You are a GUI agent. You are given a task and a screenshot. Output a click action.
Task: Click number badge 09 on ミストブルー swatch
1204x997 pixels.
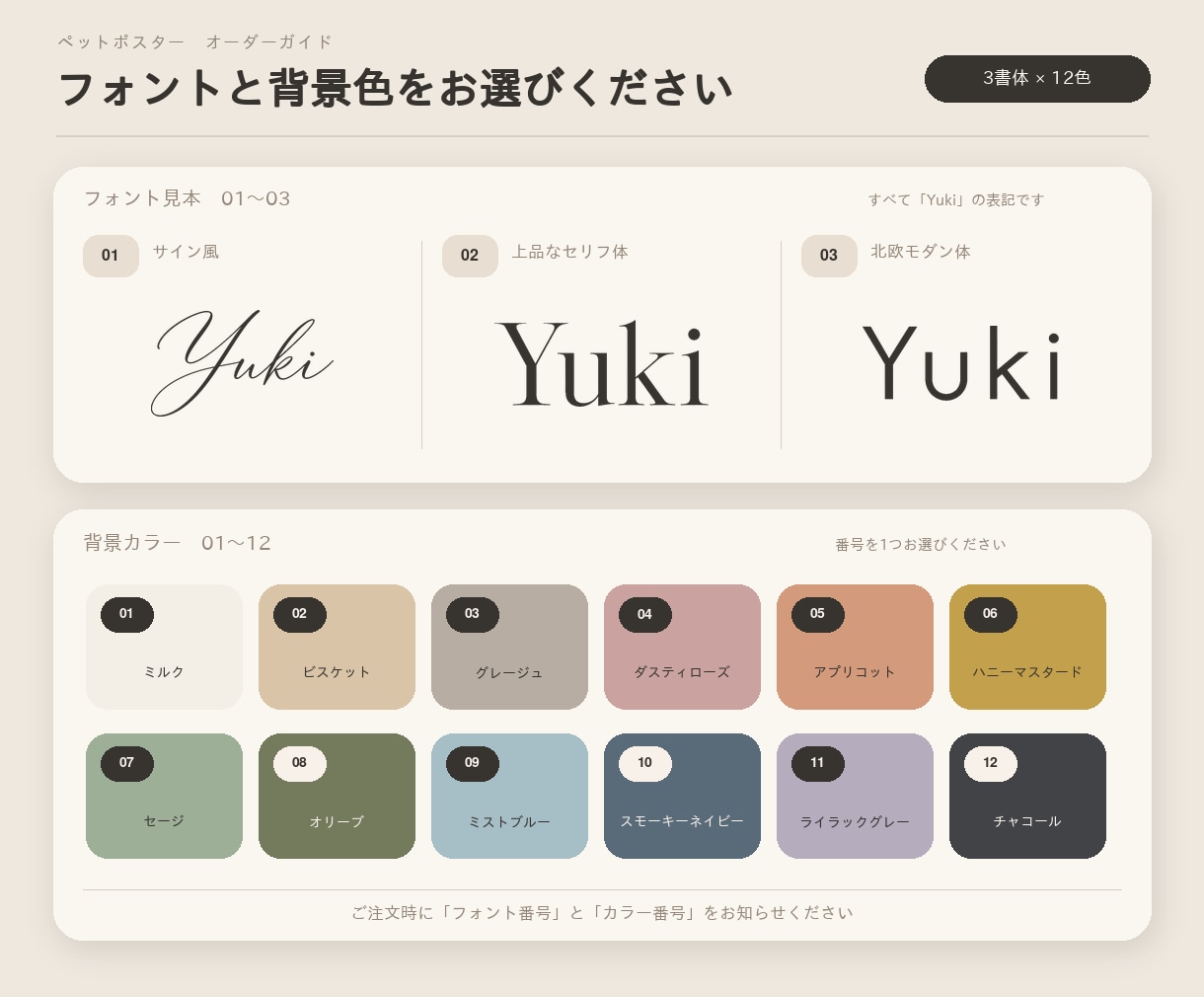tap(473, 763)
